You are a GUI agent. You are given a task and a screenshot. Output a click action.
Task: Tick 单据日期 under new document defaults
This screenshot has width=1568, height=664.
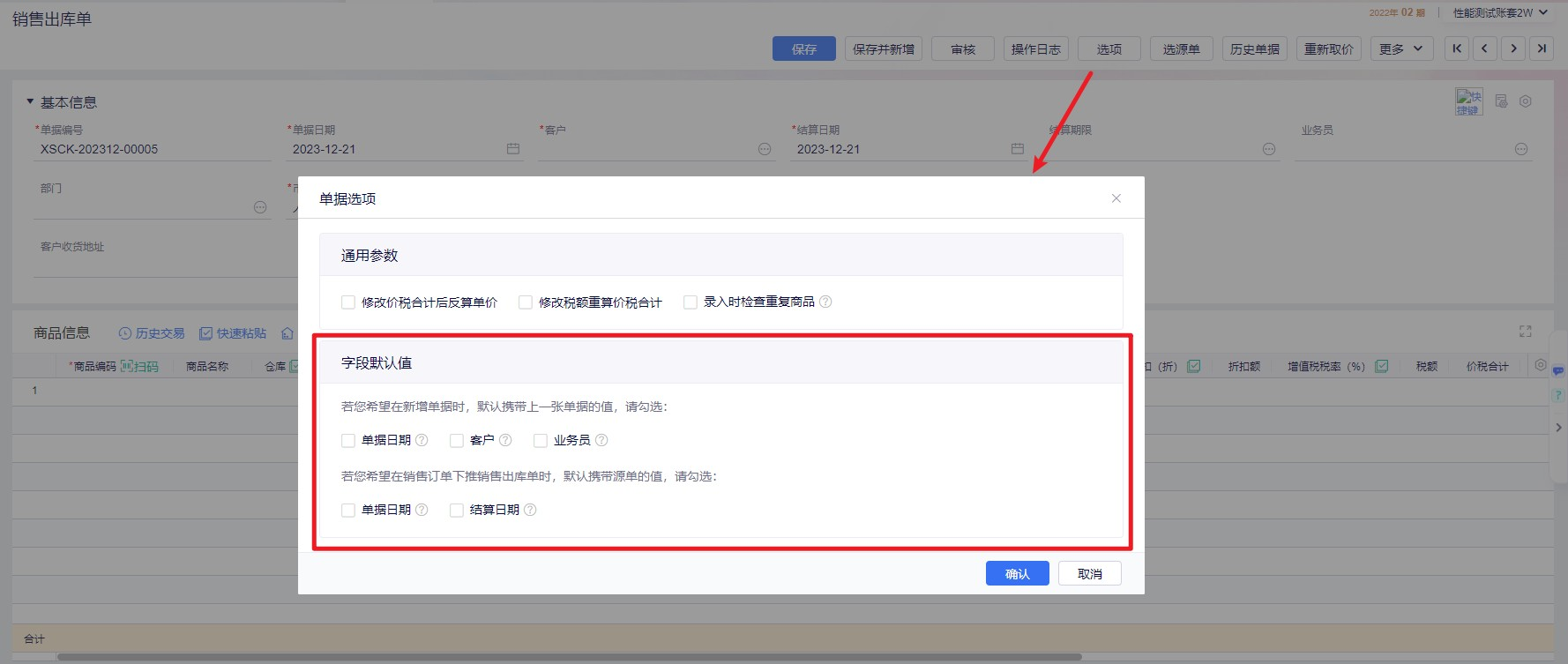[348, 440]
